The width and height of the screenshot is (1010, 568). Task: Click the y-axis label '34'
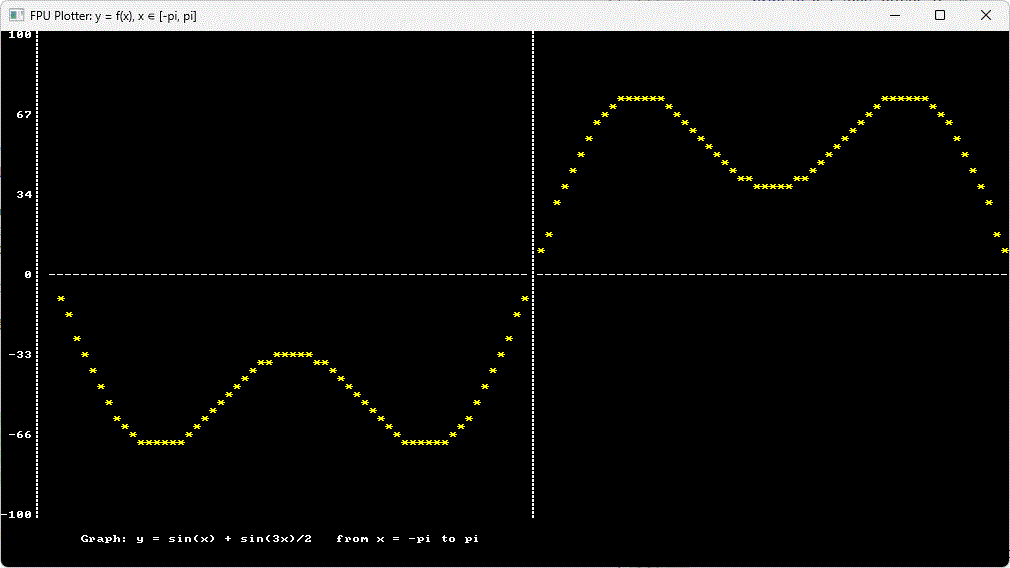point(24,194)
